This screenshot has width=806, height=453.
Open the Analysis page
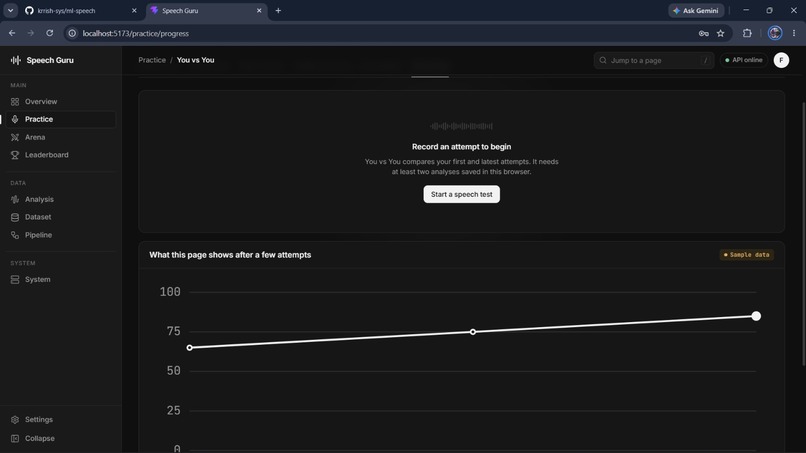[61, 200]
